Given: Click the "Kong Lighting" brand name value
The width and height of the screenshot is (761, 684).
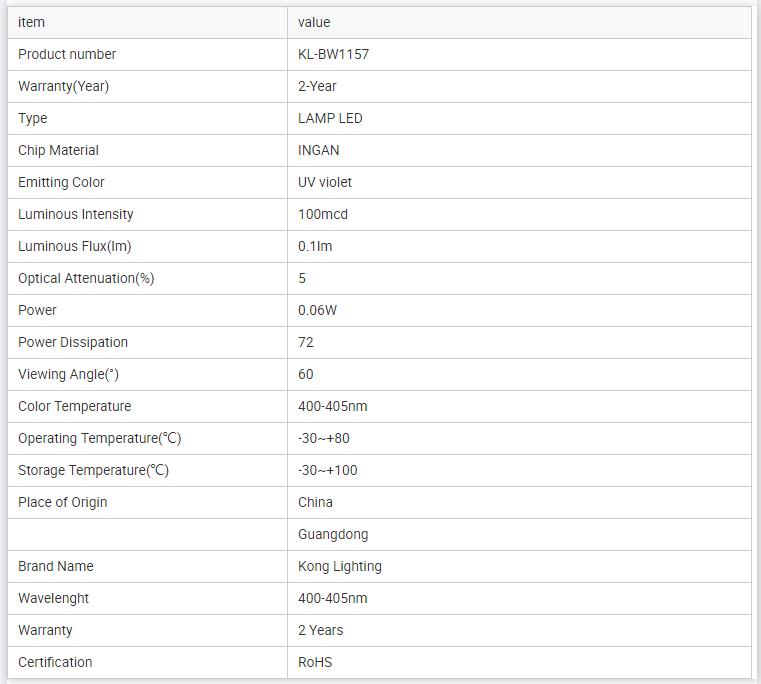Looking at the screenshot, I should 340,566.
